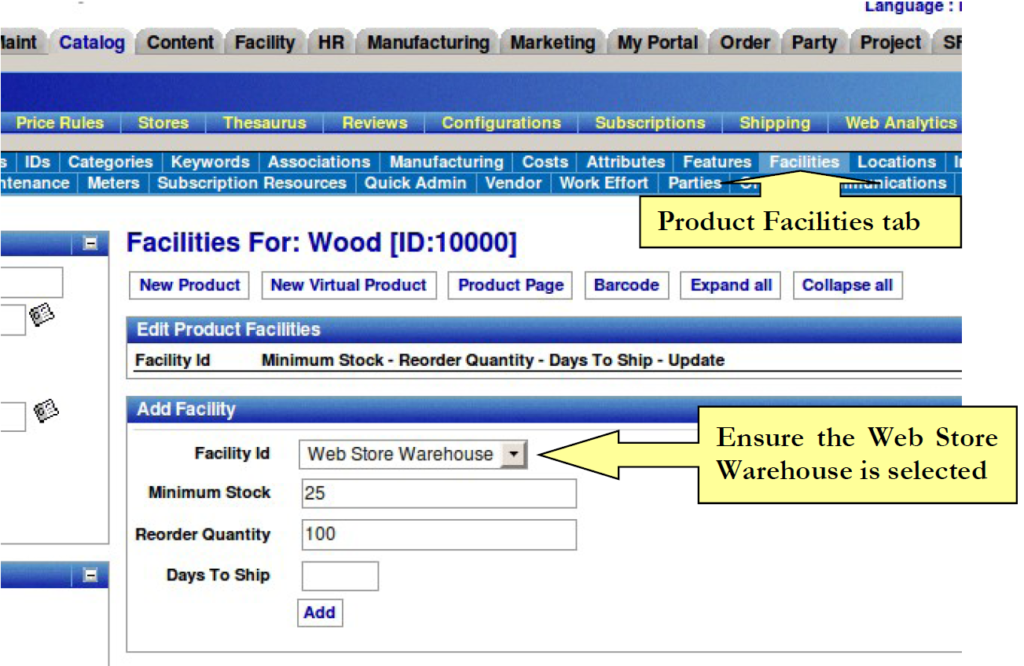Screen dimensions: 1024x666
Task: Click the lower lookup icon in the left panel
Action: coord(46,411)
